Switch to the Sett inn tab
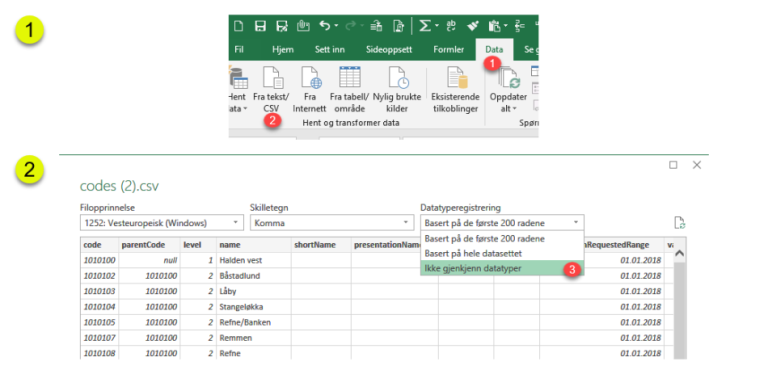Image resolution: width=768 pixels, height=374 pixels. coord(330,49)
